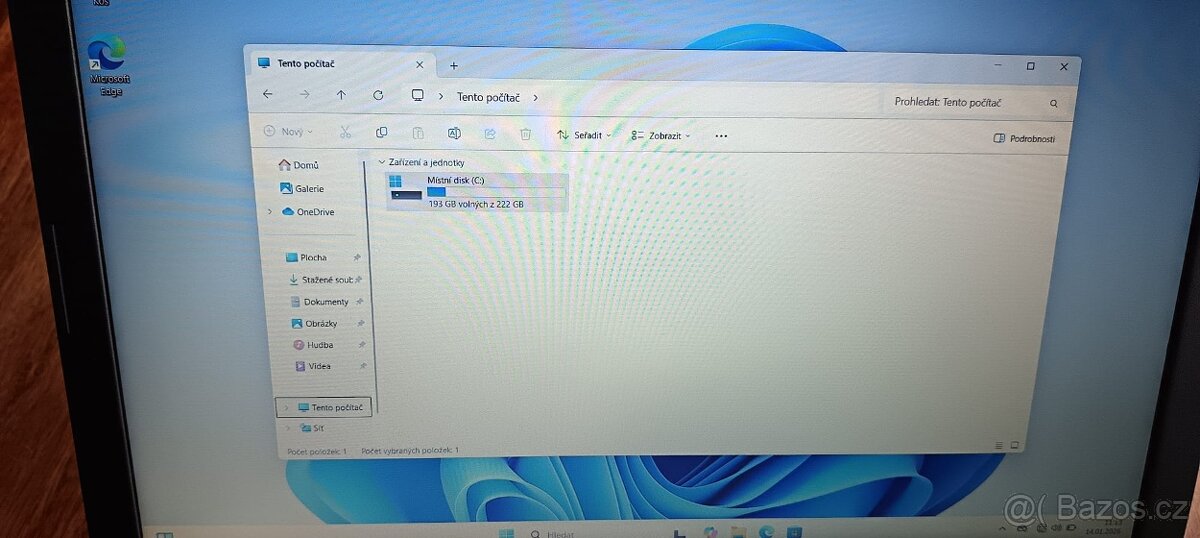Open Plocha folder in sidebar
Image resolution: width=1200 pixels, height=538 pixels.
pyautogui.click(x=307, y=257)
